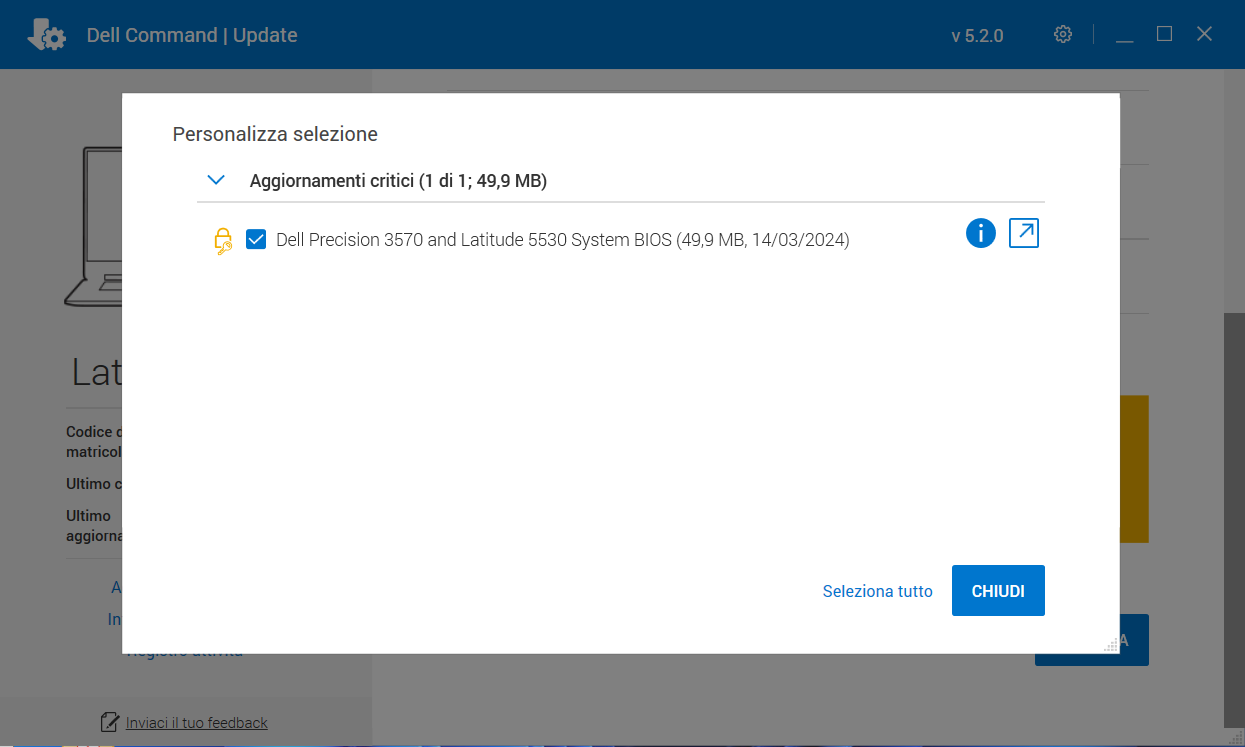The height and width of the screenshot is (747, 1245).
Task: Click the yellow lock and key icon
Action: click(223, 241)
